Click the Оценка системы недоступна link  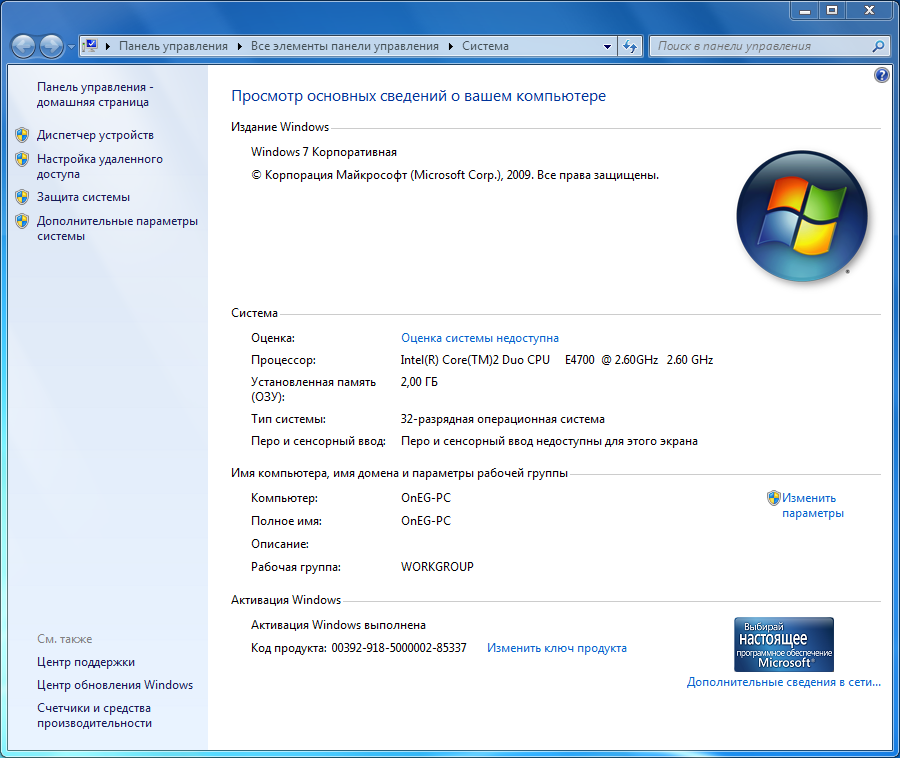480,338
